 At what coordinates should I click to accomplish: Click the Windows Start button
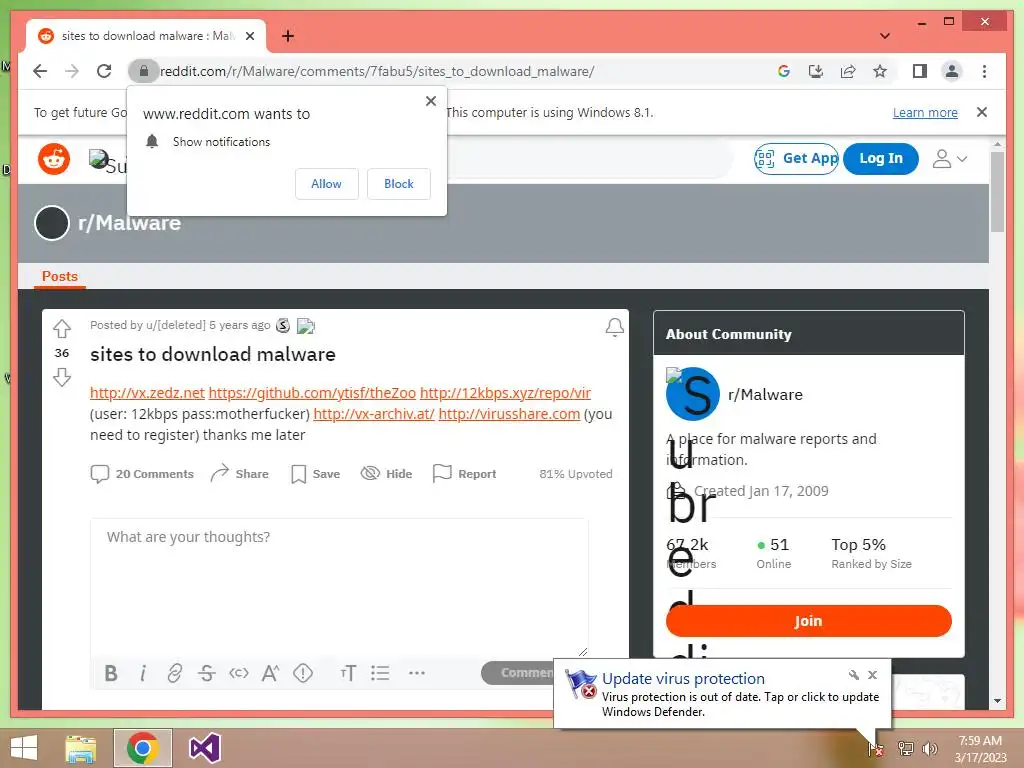pos(24,748)
